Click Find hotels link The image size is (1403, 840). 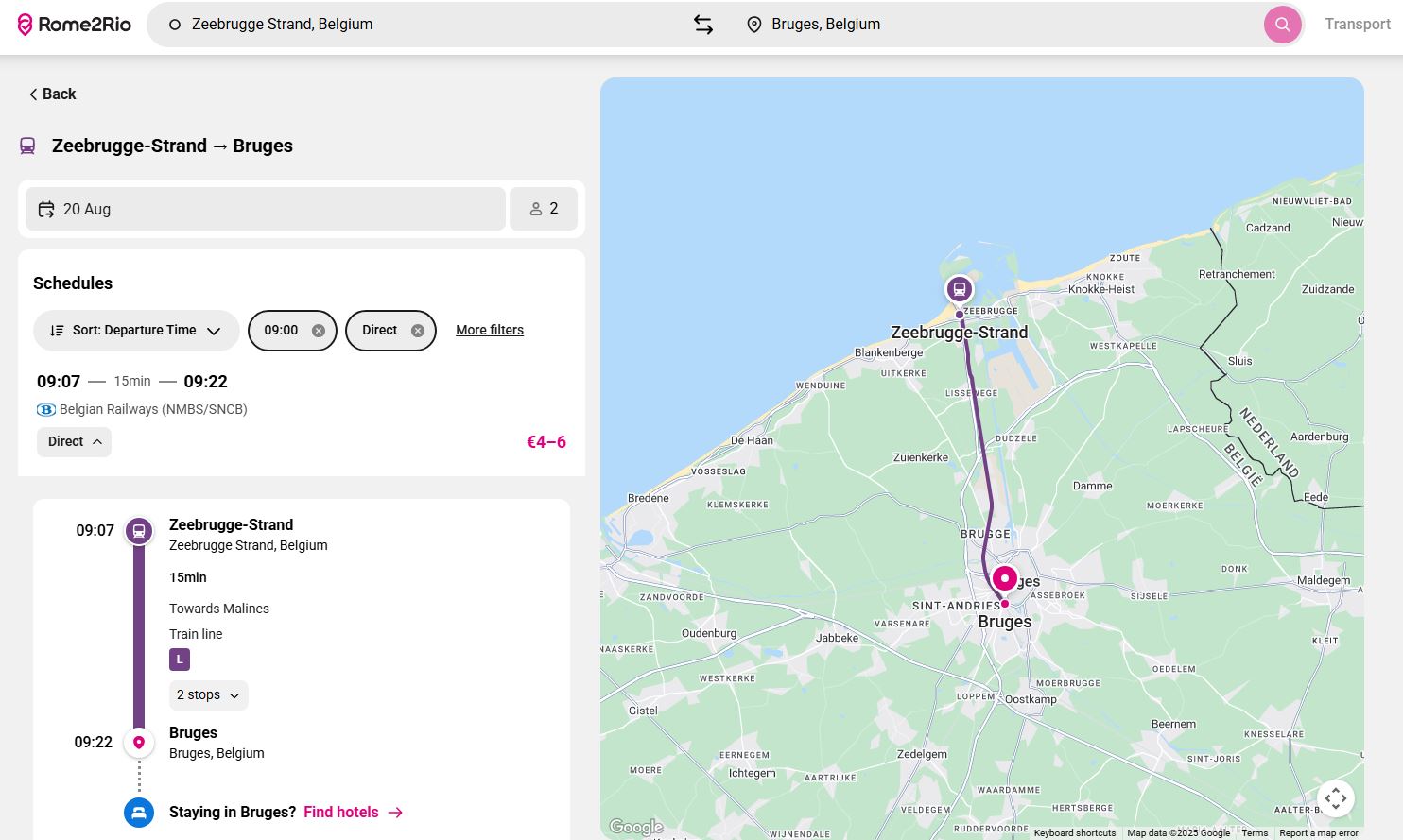[x=353, y=812]
